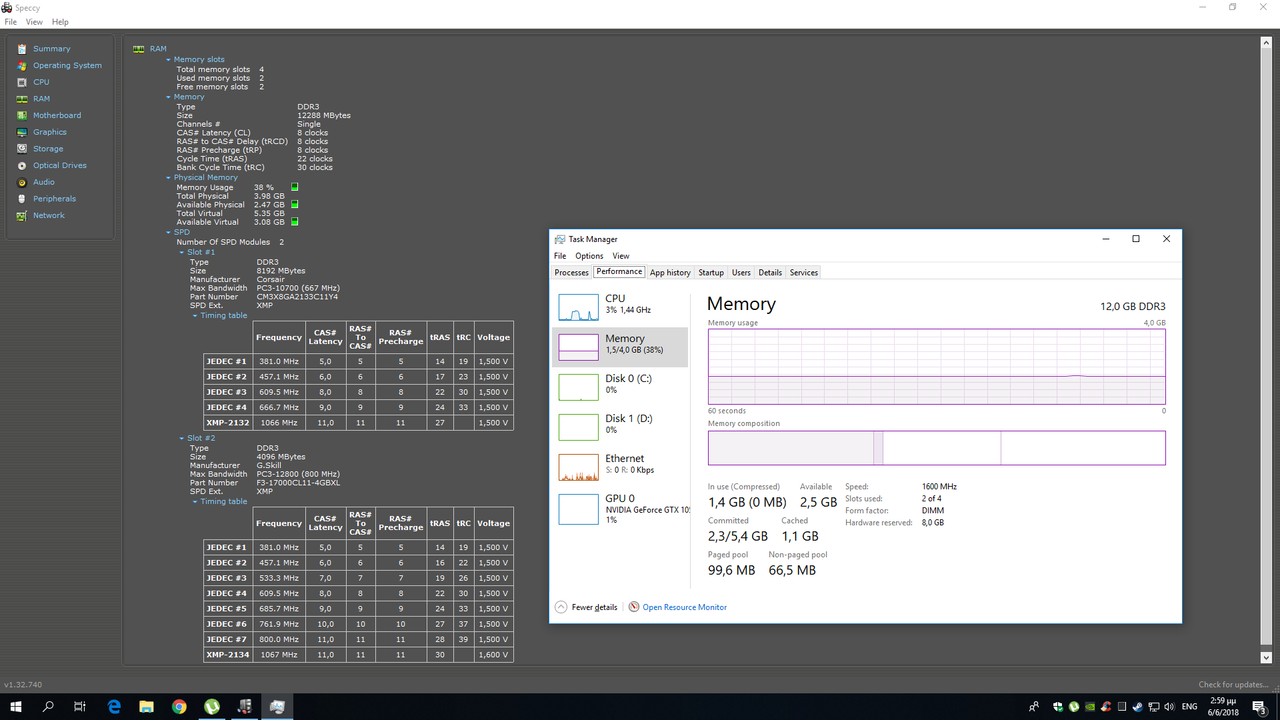Image resolution: width=1280 pixels, height=720 pixels.
Task: Collapse the Slot #1 Timing table
Action: coord(195,316)
